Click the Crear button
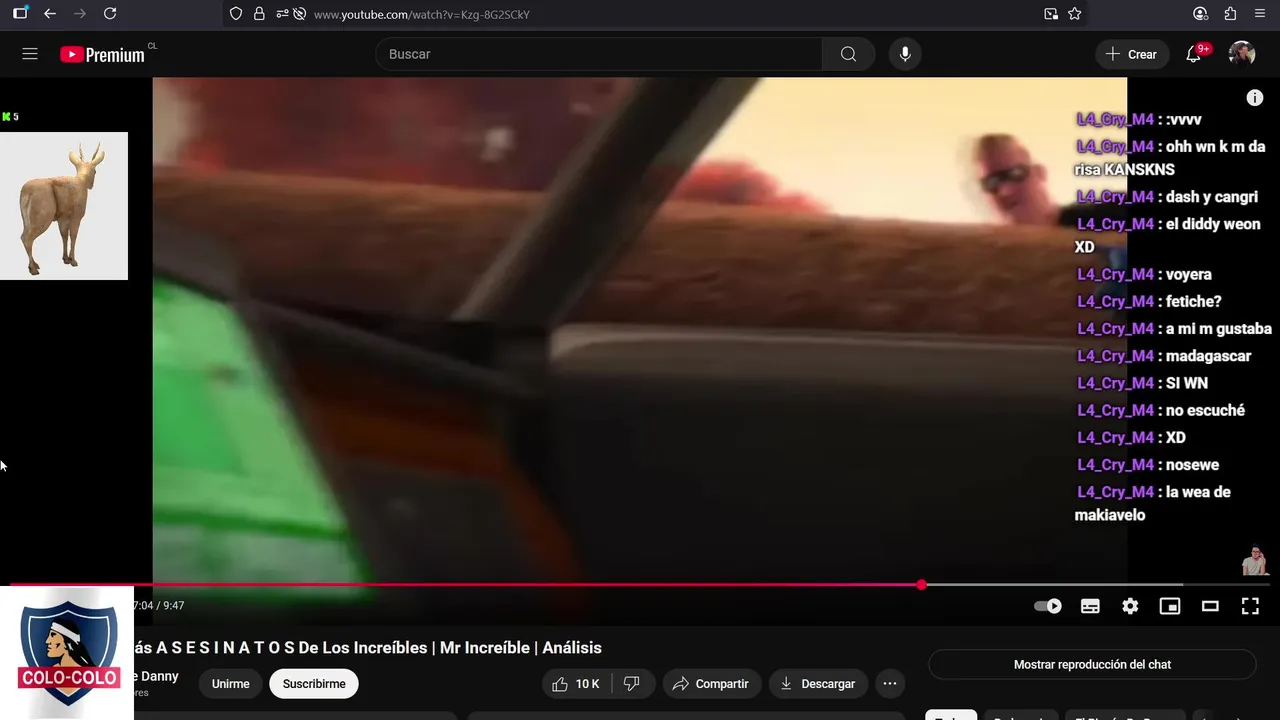This screenshot has height=720, width=1280. coord(1131,54)
